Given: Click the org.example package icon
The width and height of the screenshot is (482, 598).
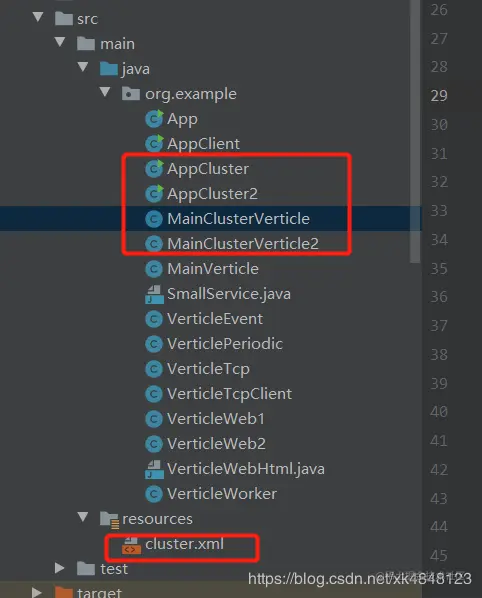Looking at the screenshot, I should [x=131, y=94].
